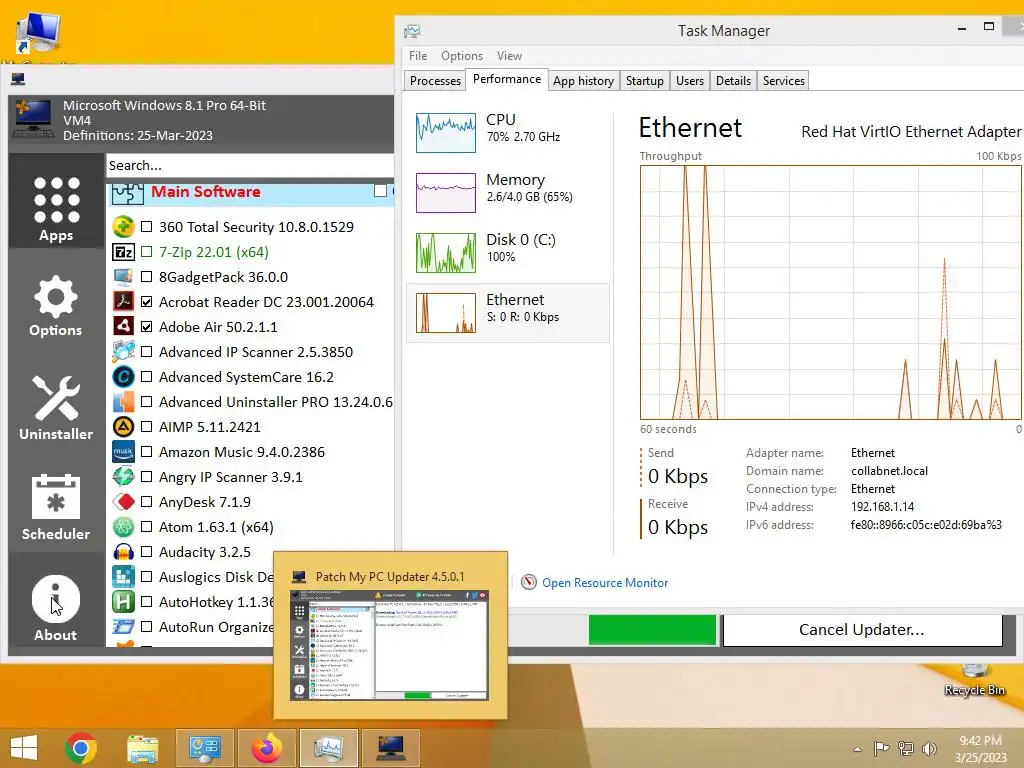This screenshot has width=1024, height=768.
Task: Open the Scheduler calendar section
Action: pyautogui.click(x=56, y=507)
